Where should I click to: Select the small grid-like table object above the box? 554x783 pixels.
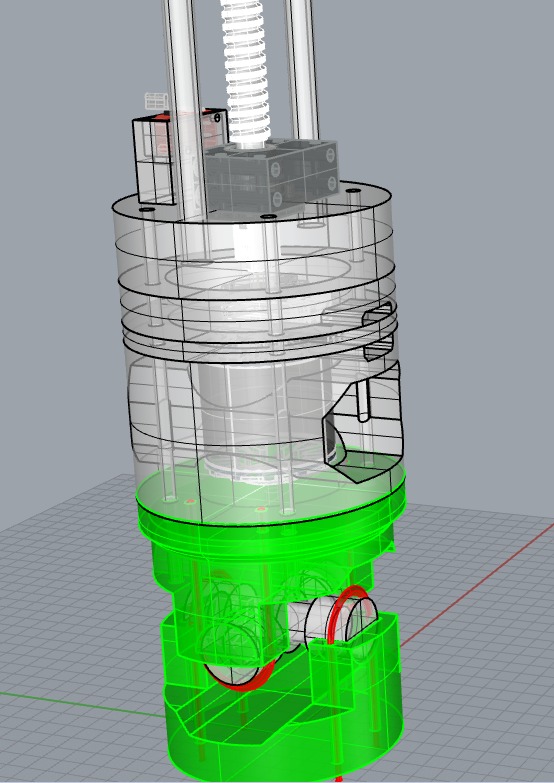(156, 101)
